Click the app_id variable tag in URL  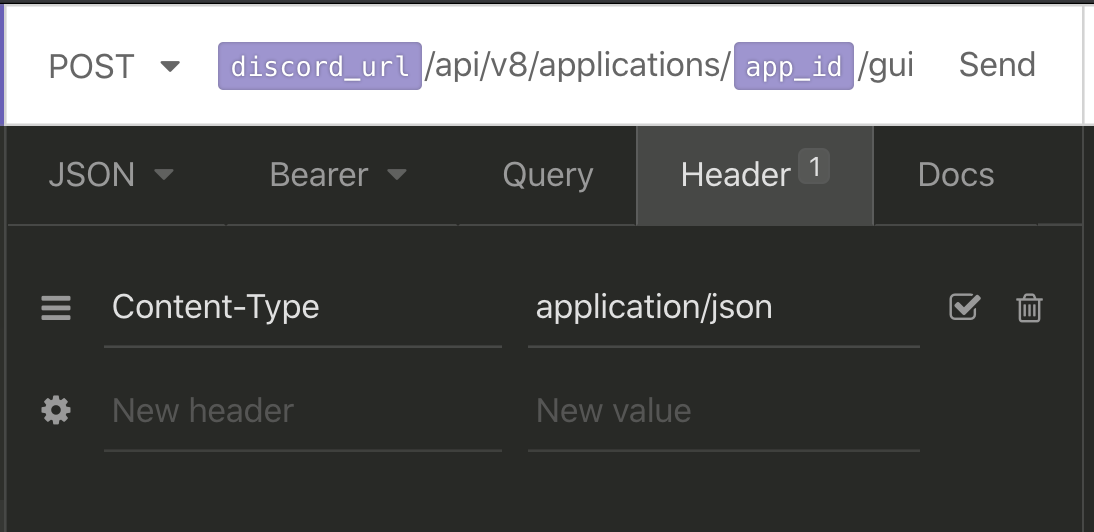pos(793,66)
